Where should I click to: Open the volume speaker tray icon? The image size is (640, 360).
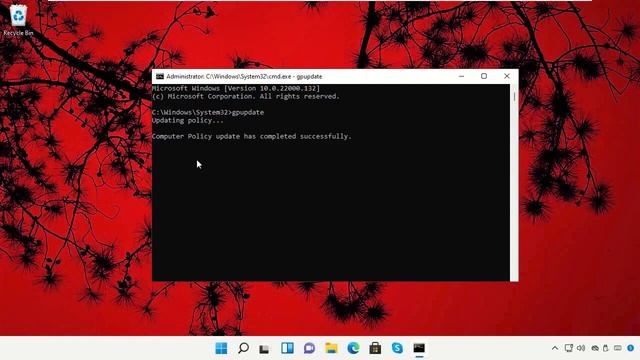point(581,348)
